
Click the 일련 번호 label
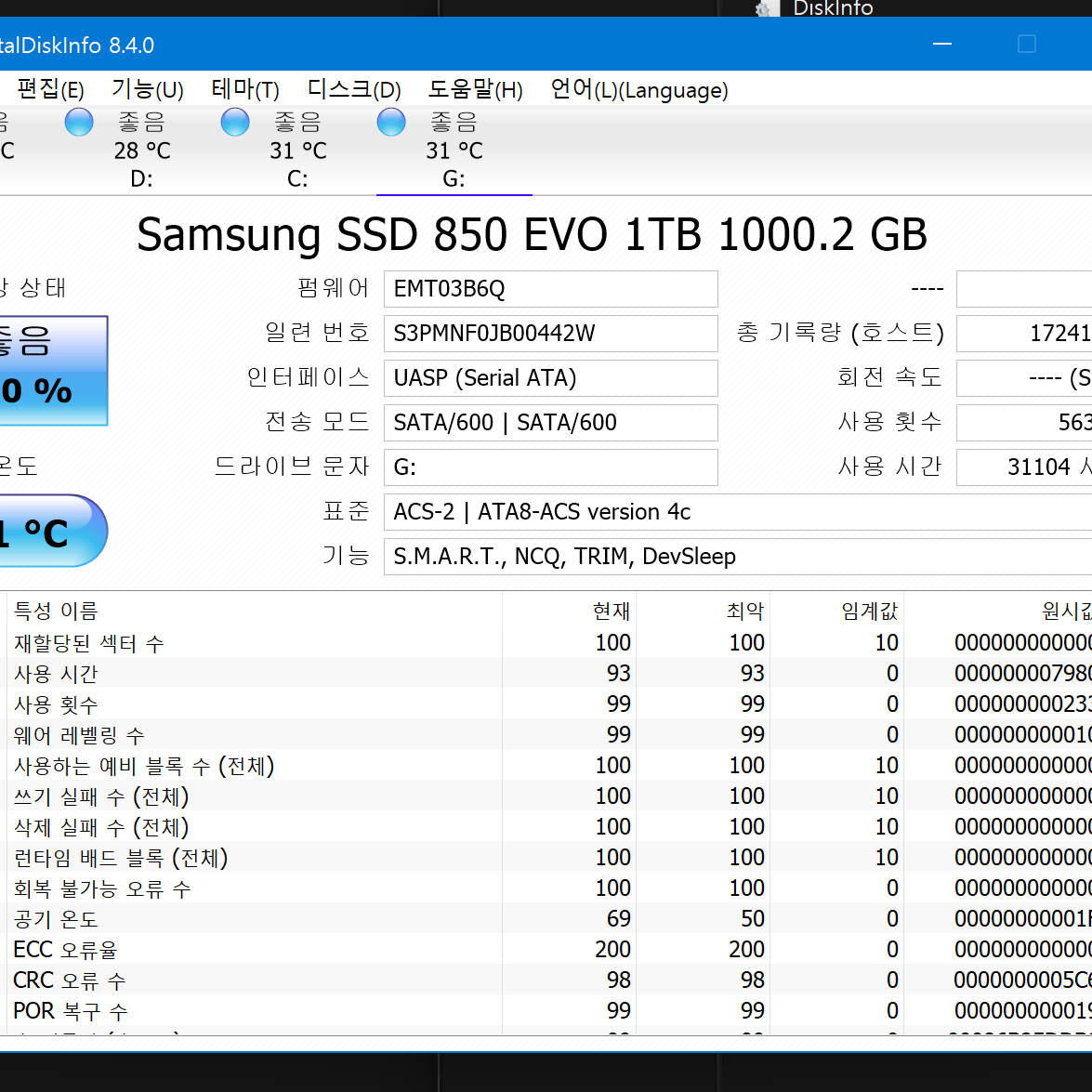pyautogui.click(x=318, y=333)
